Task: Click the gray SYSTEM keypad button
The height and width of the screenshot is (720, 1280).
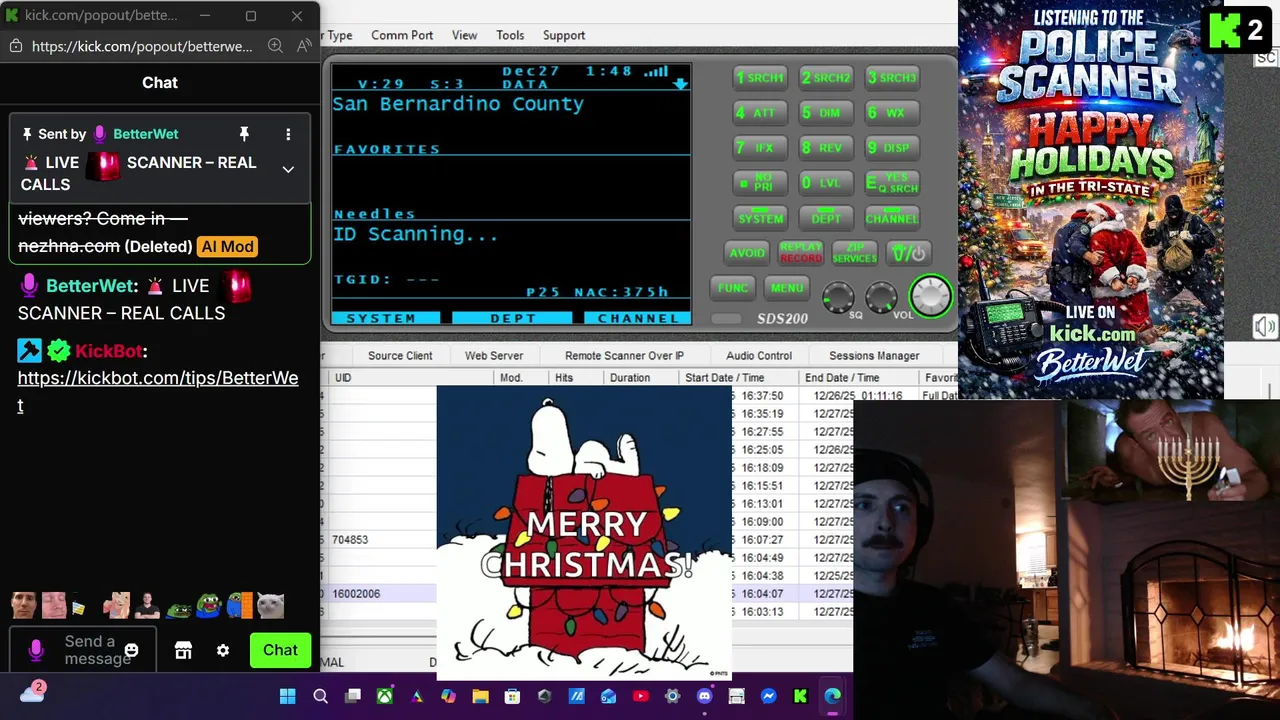Action: 760,218
